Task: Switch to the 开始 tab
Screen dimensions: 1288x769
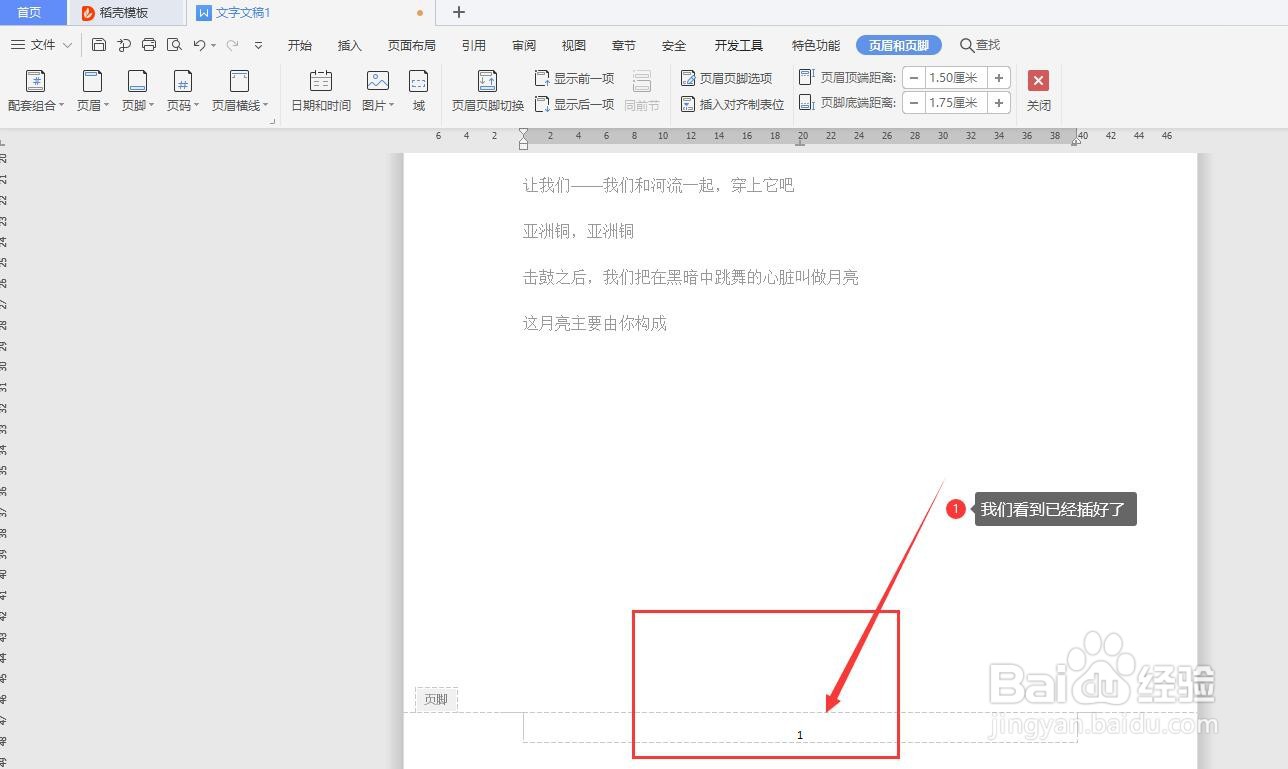Action: [300, 46]
